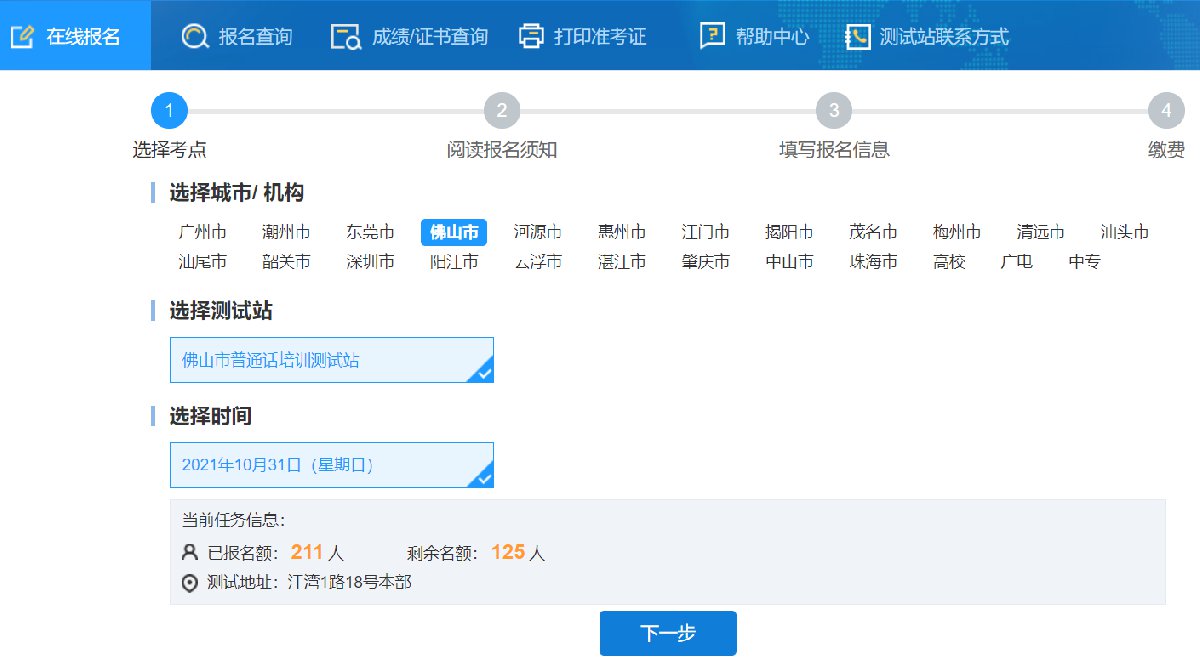This screenshot has height=669, width=1200.
Task: Click the 测试站联系方式 phone book icon
Action: pyautogui.click(x=857, y=37)
